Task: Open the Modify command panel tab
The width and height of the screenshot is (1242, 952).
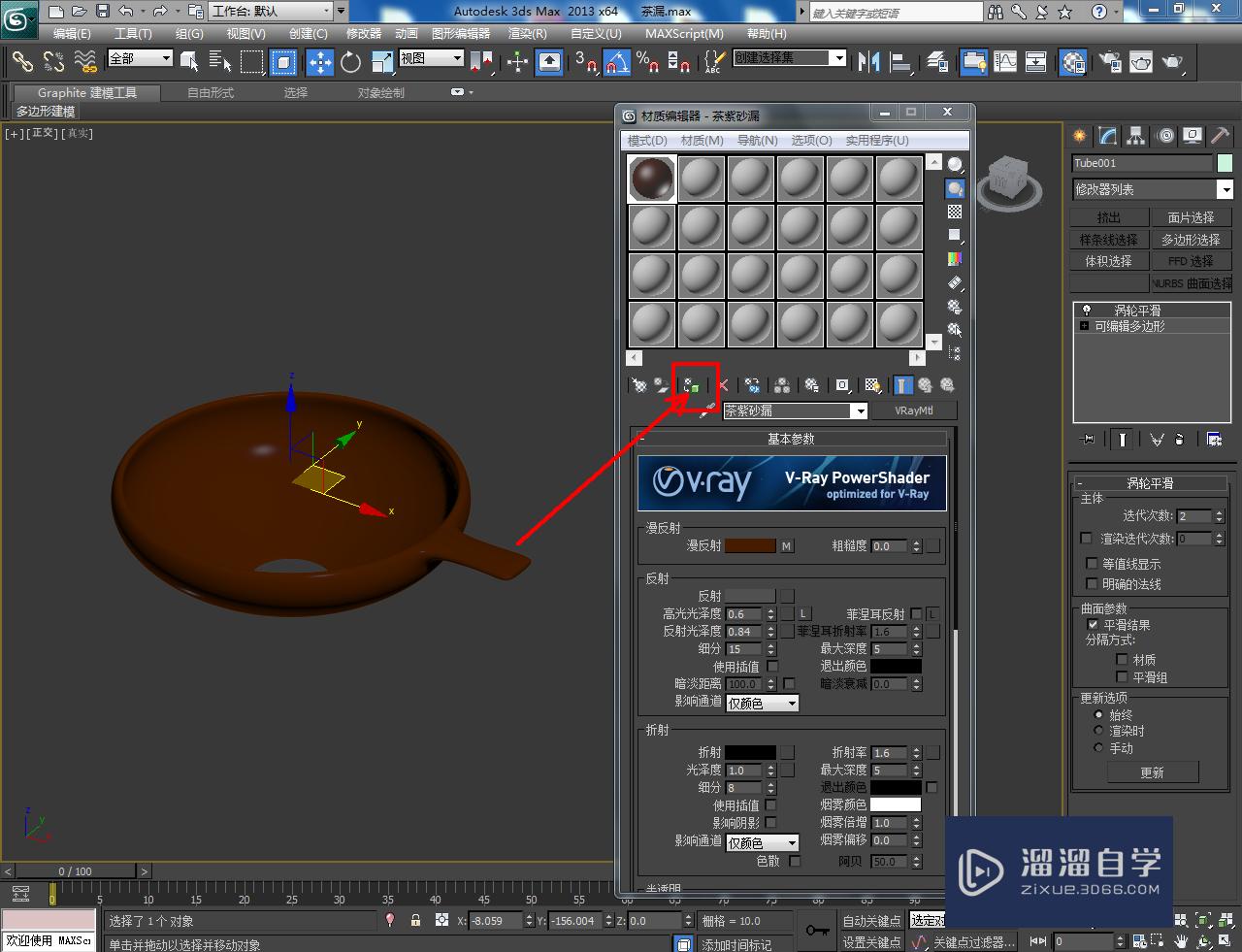Action: pos(1107,136)
